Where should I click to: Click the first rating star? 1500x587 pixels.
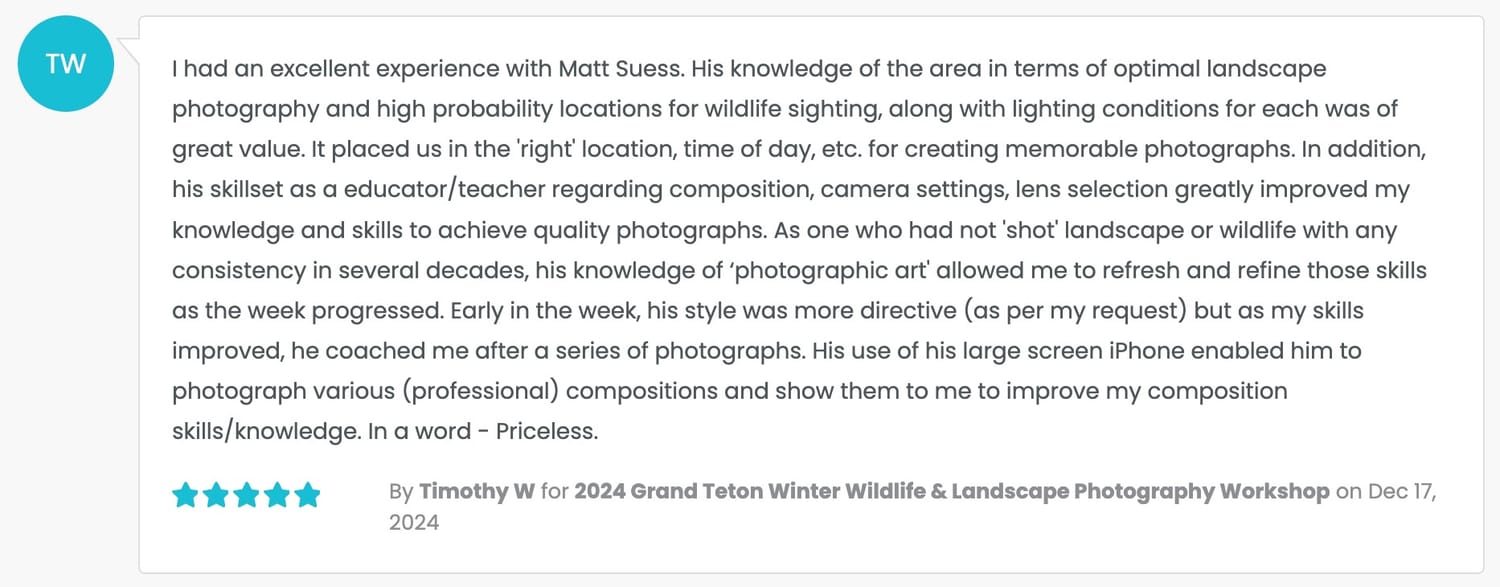(185, 494)
